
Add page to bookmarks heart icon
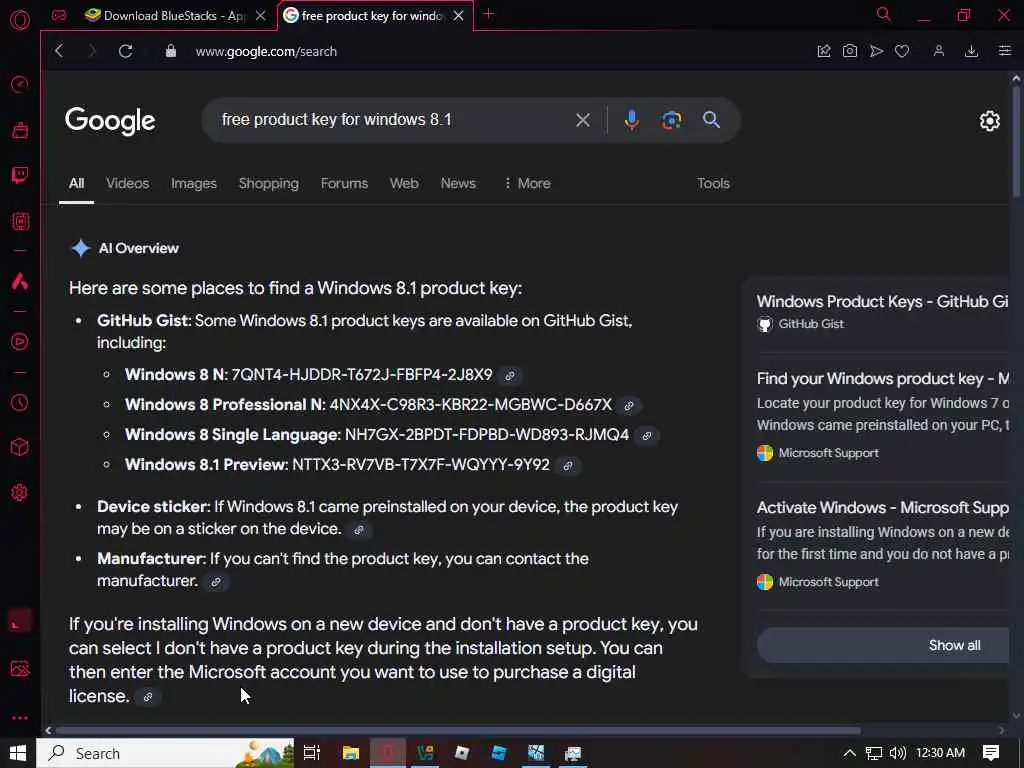point(902,51)
